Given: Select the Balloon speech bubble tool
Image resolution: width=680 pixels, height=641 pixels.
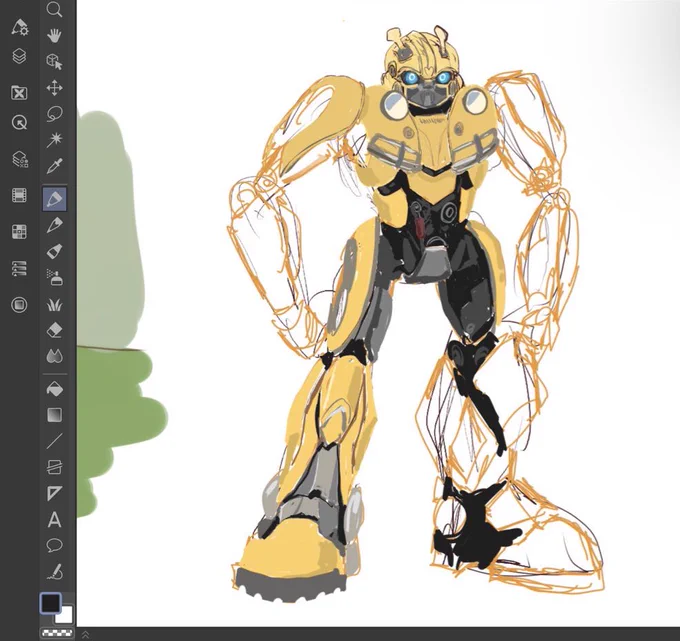Looking at the screenshot, I should [x=54, y=545].
